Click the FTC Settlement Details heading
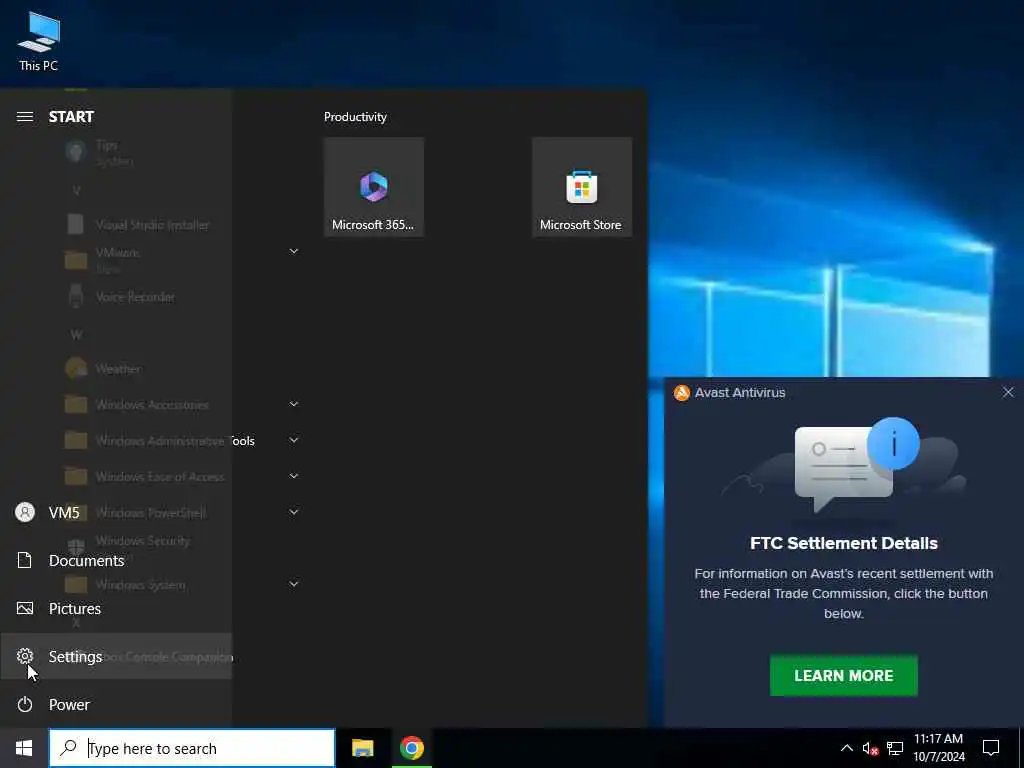This screenshot has width=1024, height=768. coord(844,543)
